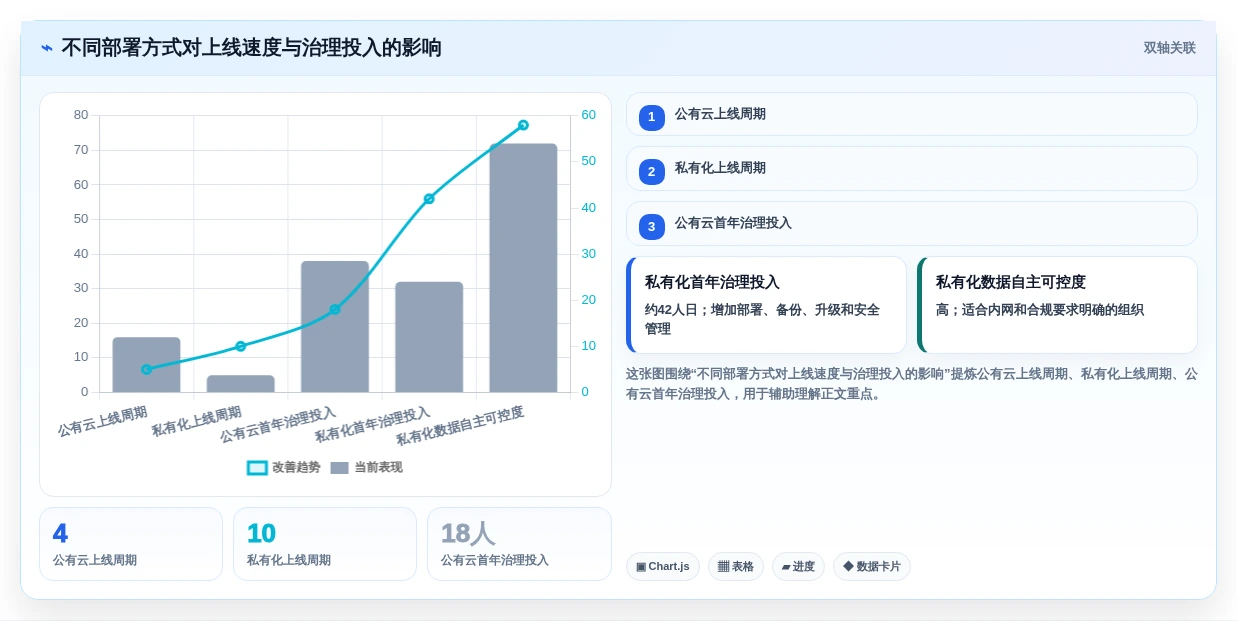Click the chart title 不同部署方式对上线速度与治理投入的影响
This screenshot has height=621, width=1237.
[x=251, y=48]
